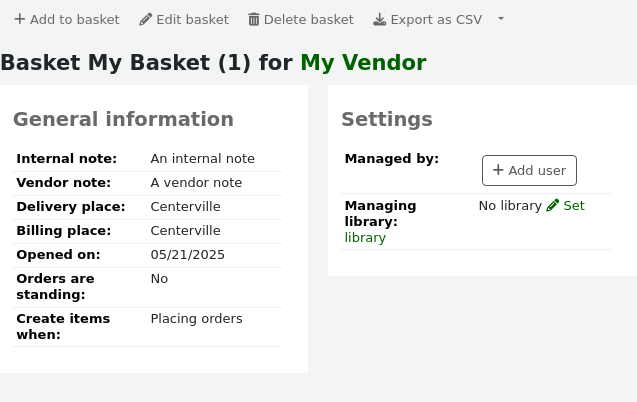The width and height of the screenshot is (637, 402).
Task: Select the Delete basket label
Action: [309, 19]
